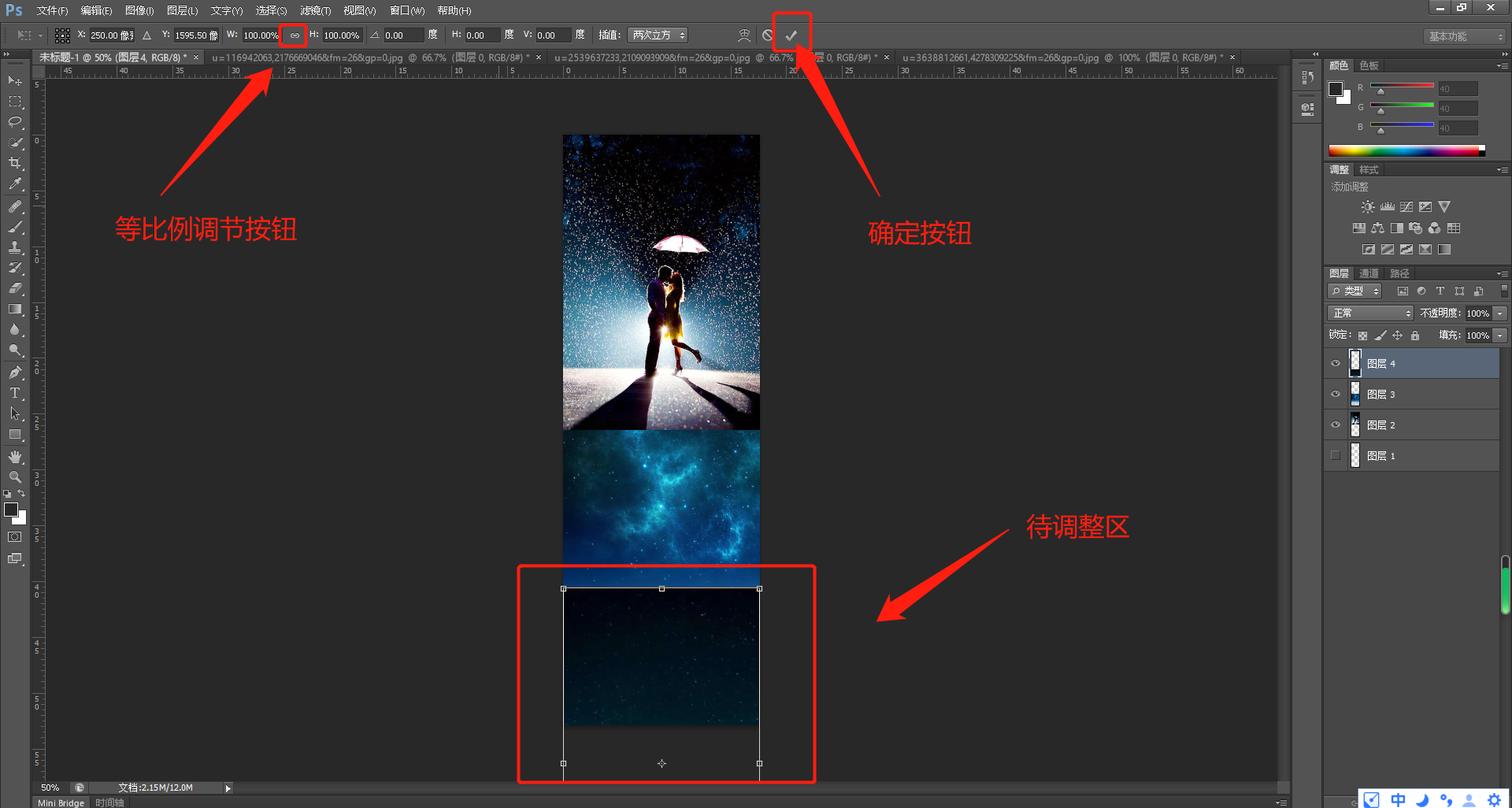Select the Hand tool
The height and width of the screenshot is (808, 1512).
15,455
